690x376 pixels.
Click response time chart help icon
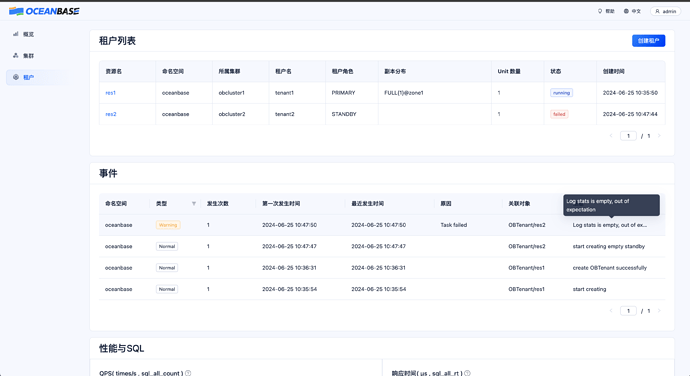click(467, 373)
